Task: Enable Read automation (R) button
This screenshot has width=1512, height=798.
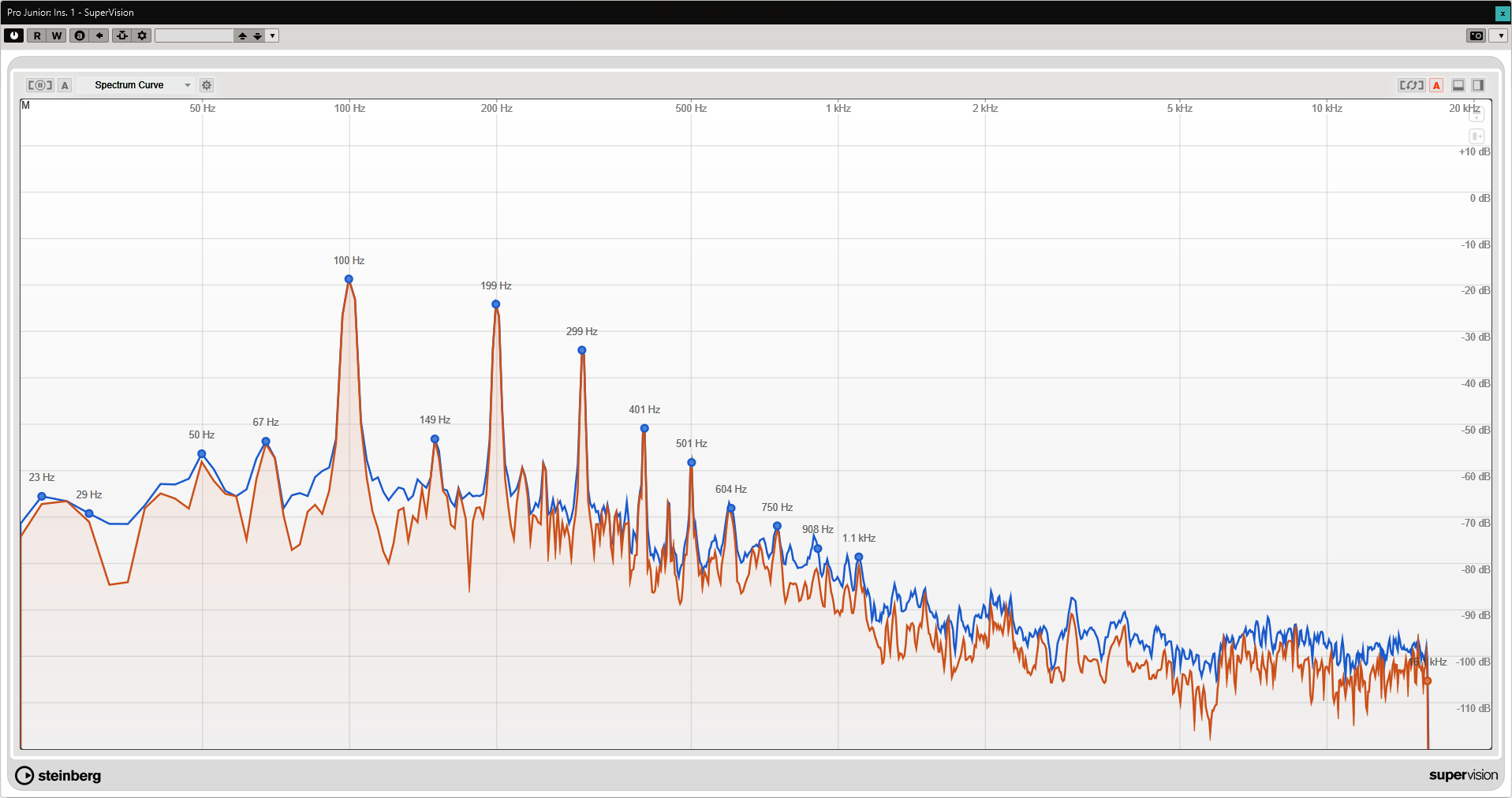Action: (x=37, y=35)
